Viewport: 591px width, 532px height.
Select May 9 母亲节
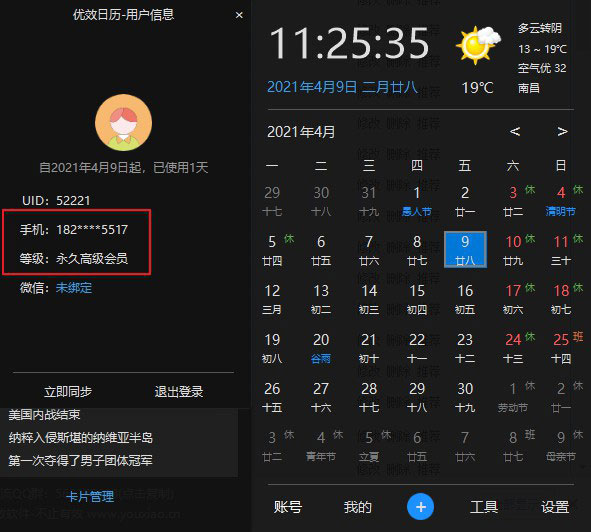coord(561,446)
